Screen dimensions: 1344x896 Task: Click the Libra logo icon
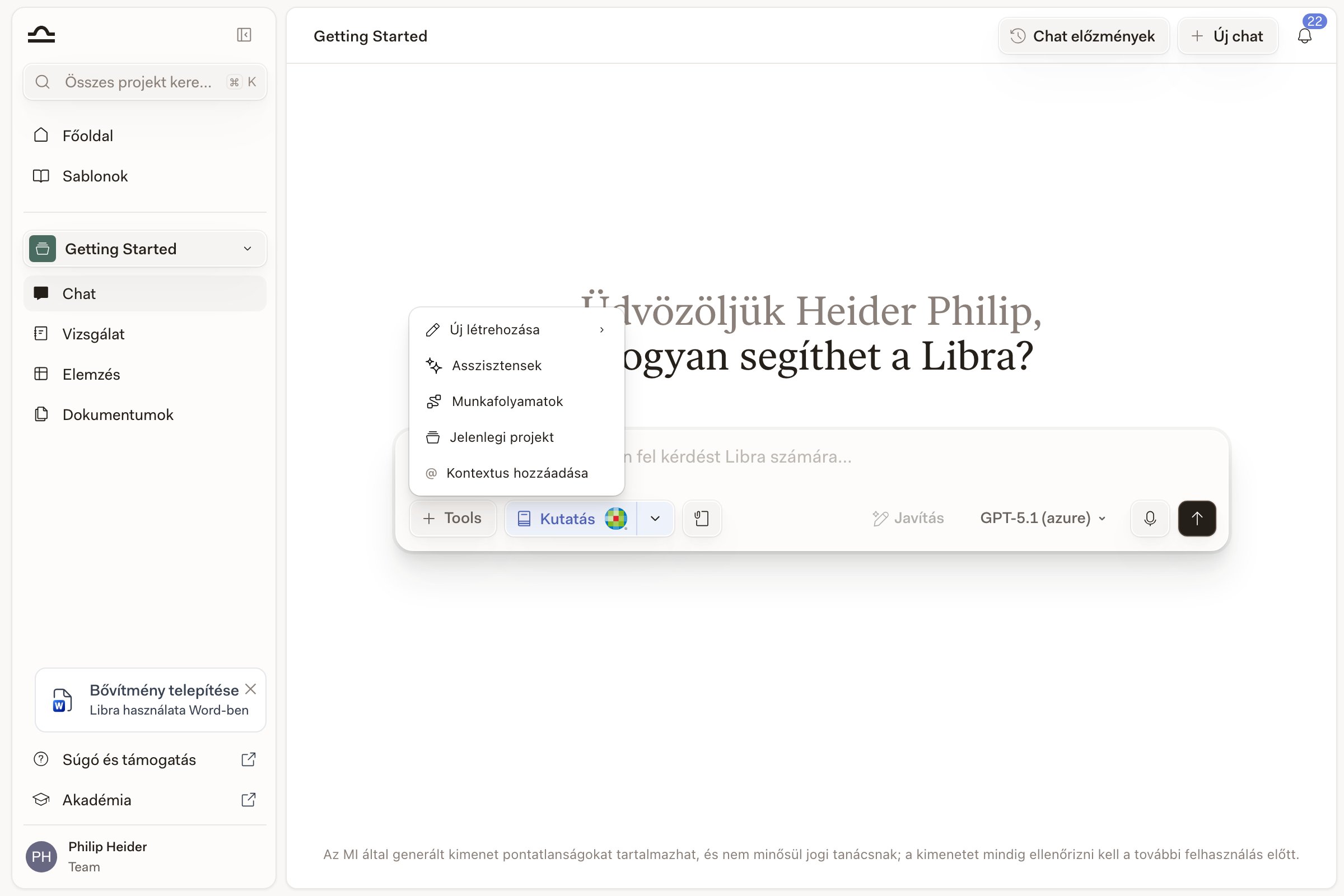[41, 35]
